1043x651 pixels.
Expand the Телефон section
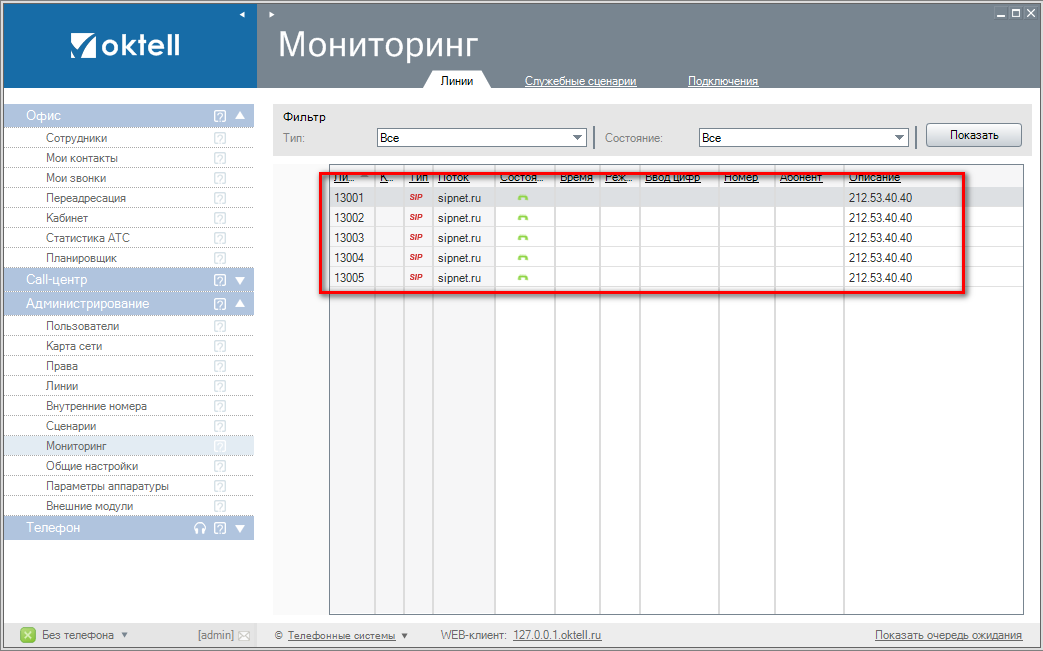coord(240,528)
